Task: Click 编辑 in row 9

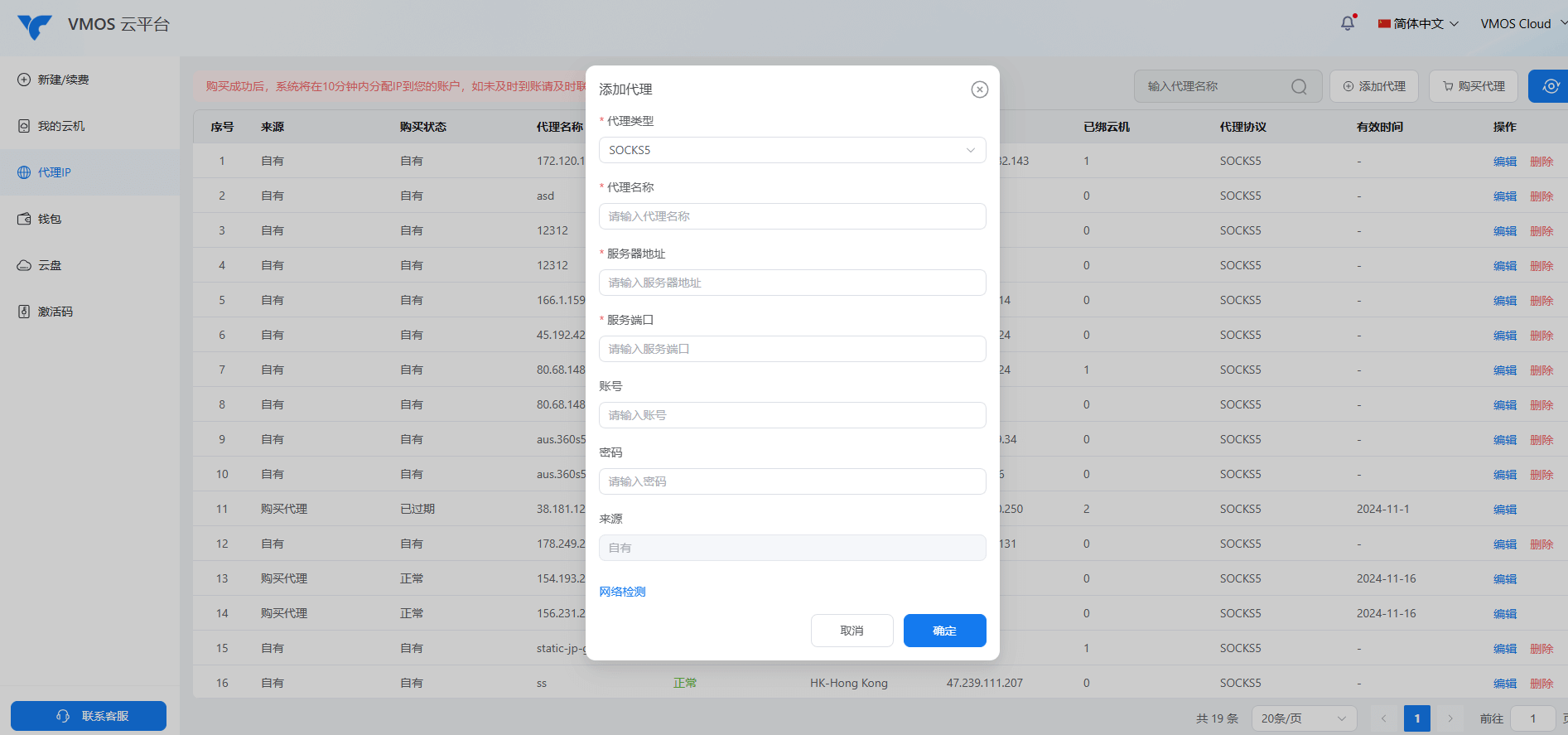Action: tap(1504, 440)
